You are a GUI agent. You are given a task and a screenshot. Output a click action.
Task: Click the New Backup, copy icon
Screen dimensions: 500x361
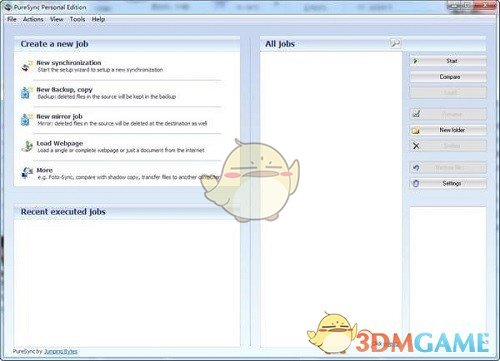coord(27,93)
